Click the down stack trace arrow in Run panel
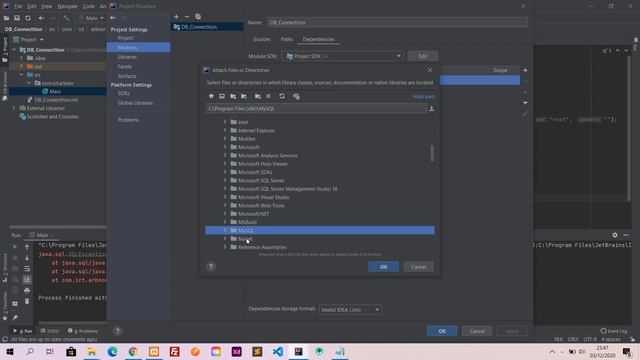 pyautogui.click(x=27, y=258)
